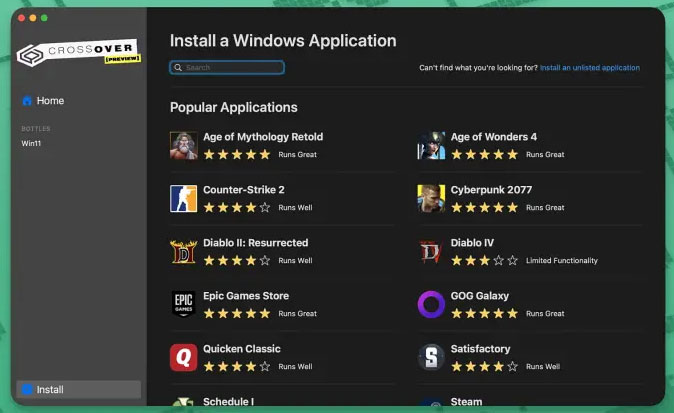Screen dimensions: 674x413
Task: Select the Counter-Strike 2 title
Action: [x=244, y=190]
